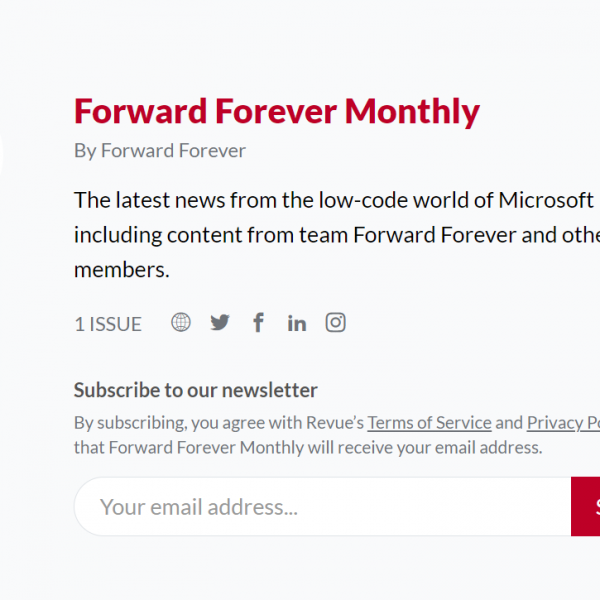Click the word 'Revue's' in the notice

pyautogui.click(x=335, y=423)
